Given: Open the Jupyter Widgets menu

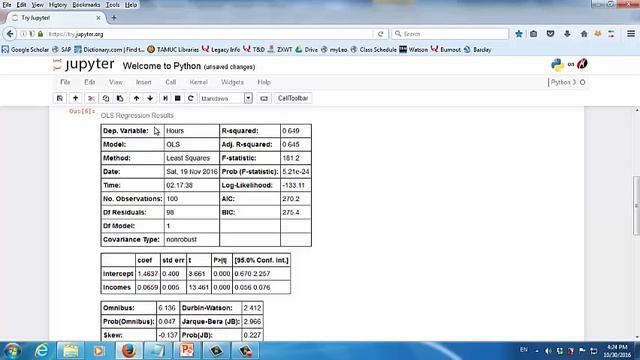Looking at the screenshot, I should click(232, 82).
